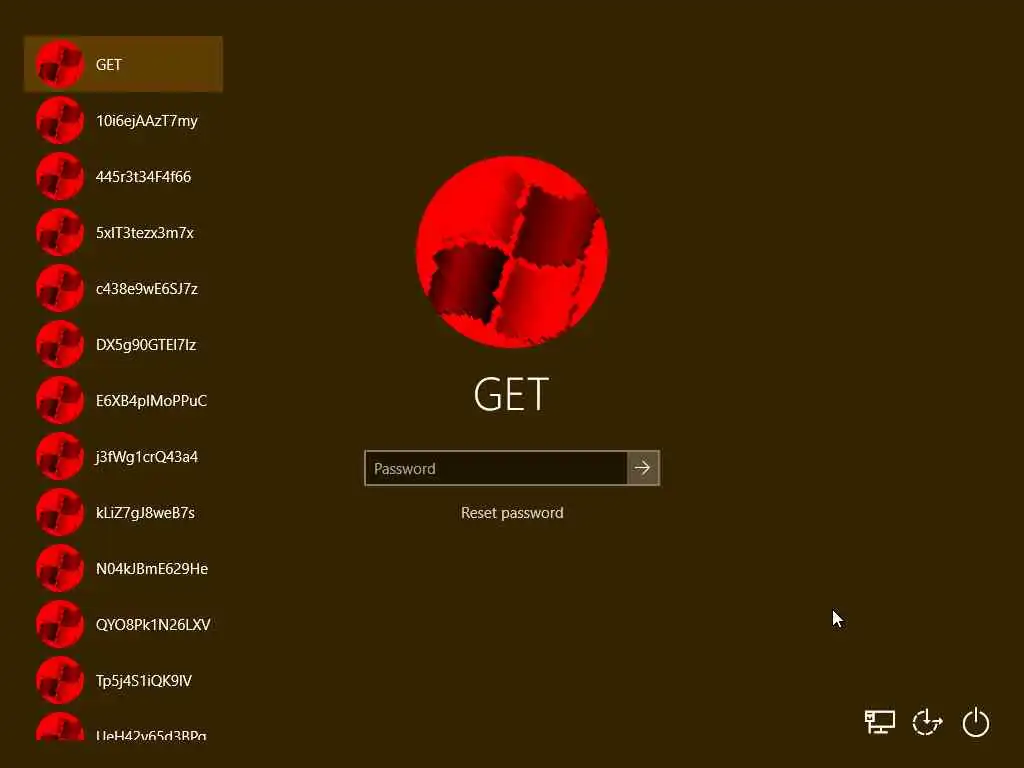Select the kLiZ7gJ8weB7s user avatar
1024x768 pixels.
(x=59, y=512)
